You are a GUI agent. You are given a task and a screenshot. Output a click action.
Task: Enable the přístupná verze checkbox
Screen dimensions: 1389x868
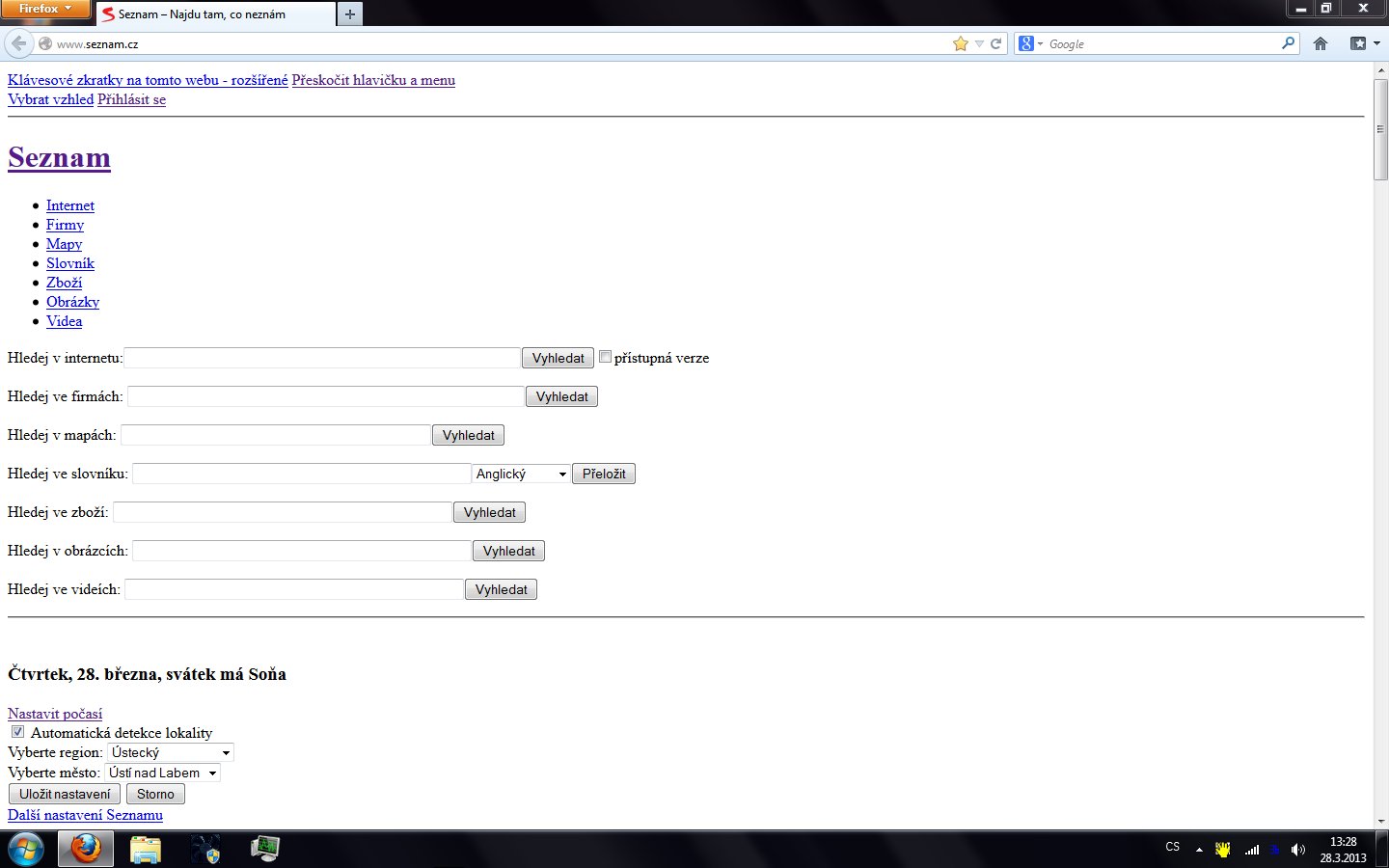point(605,357)
